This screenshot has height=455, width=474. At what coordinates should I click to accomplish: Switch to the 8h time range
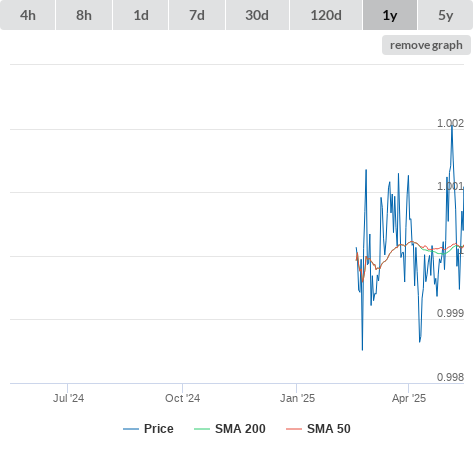click(84, 15)
